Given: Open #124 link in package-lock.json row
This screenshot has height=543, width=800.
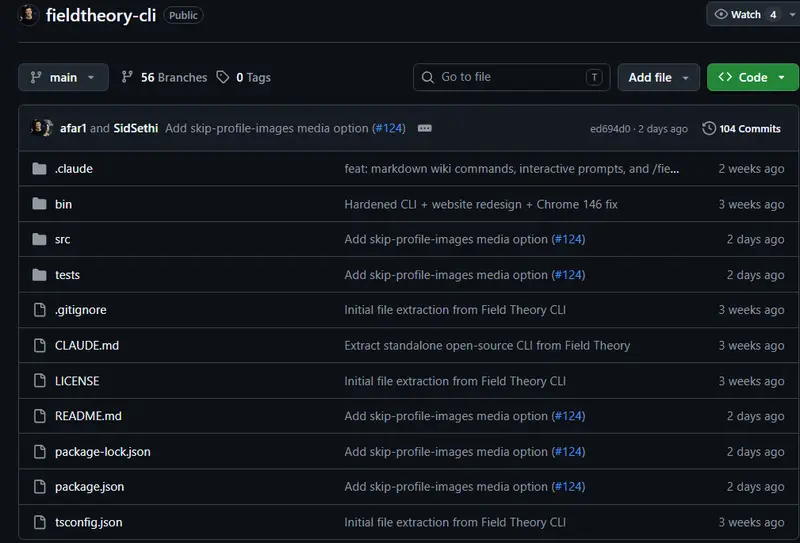Looking at the screenshot, I should click(x=569, y=452).
